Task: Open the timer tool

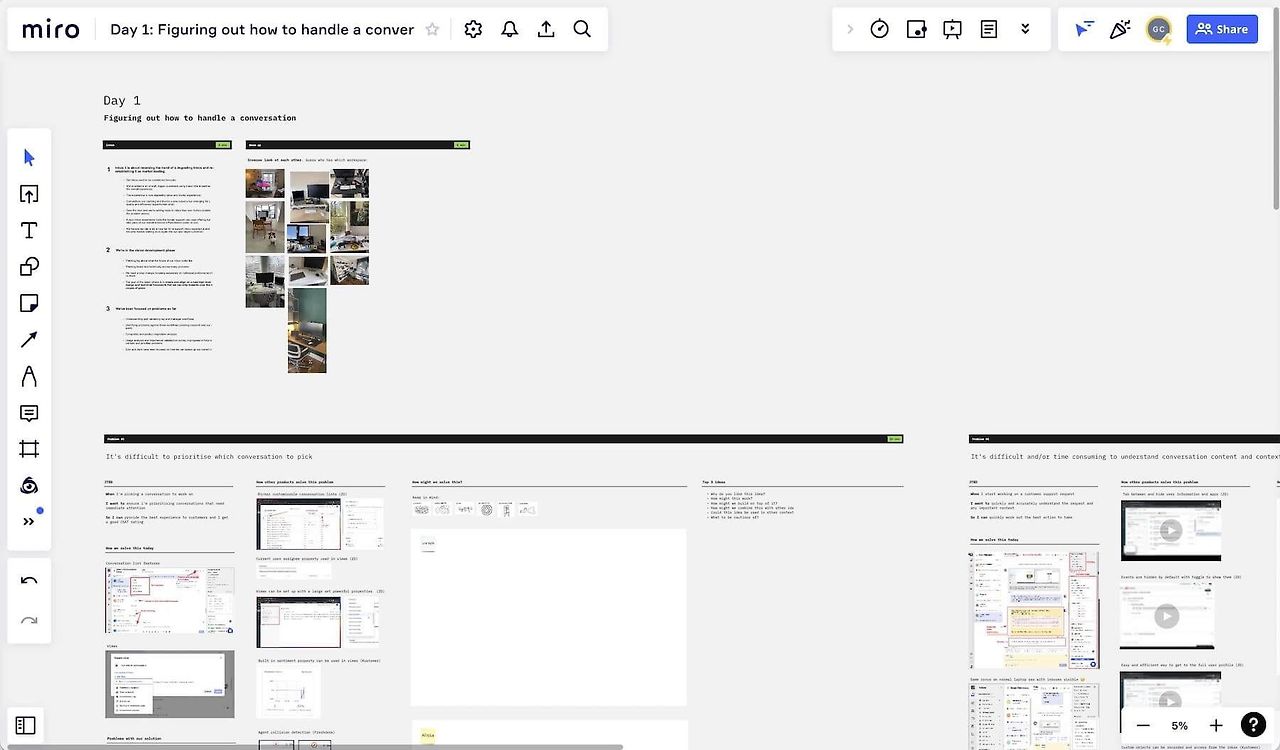Action: (x=879, y=29)
